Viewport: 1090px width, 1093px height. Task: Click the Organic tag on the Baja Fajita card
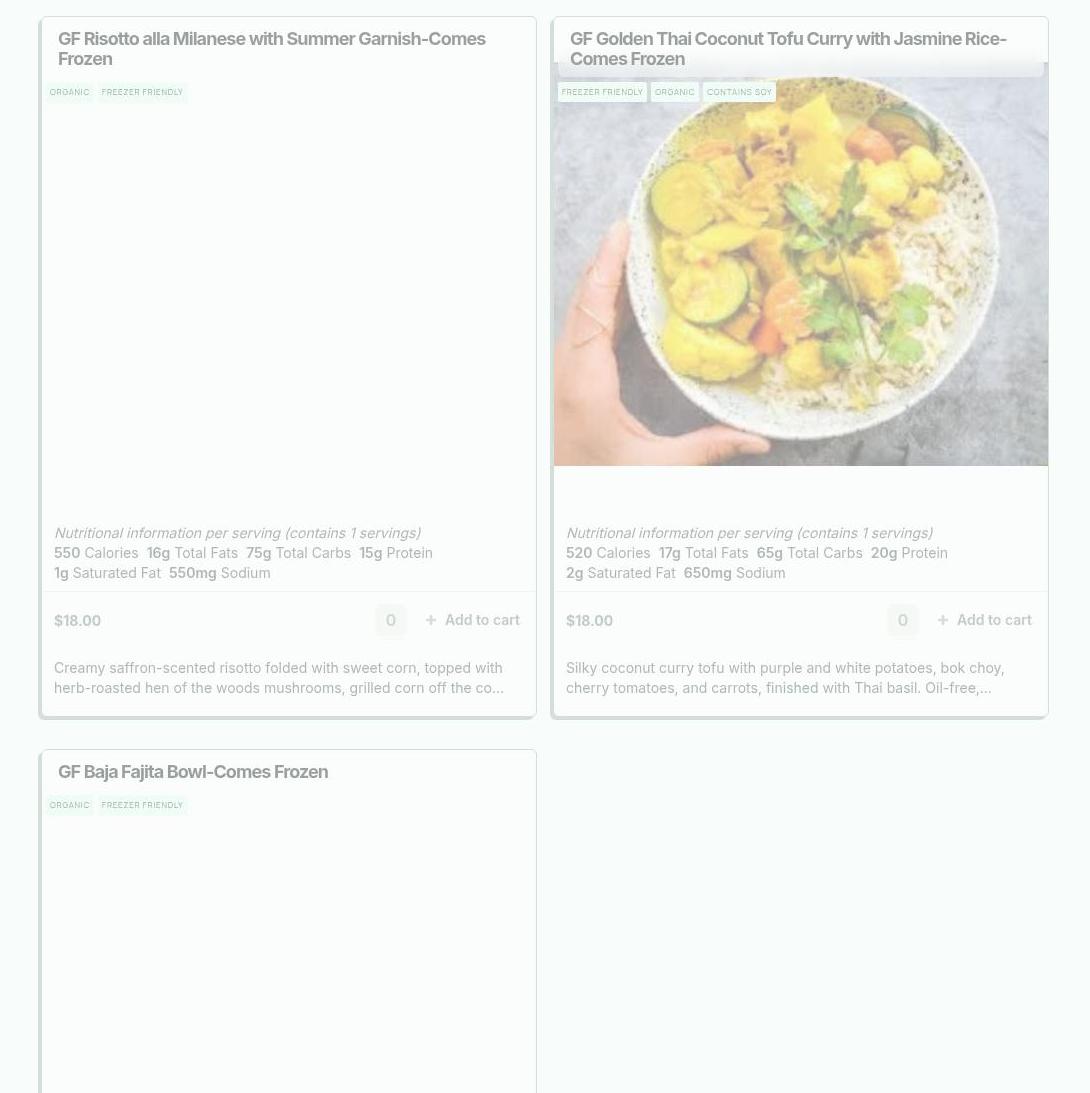[x=70, y=805]
